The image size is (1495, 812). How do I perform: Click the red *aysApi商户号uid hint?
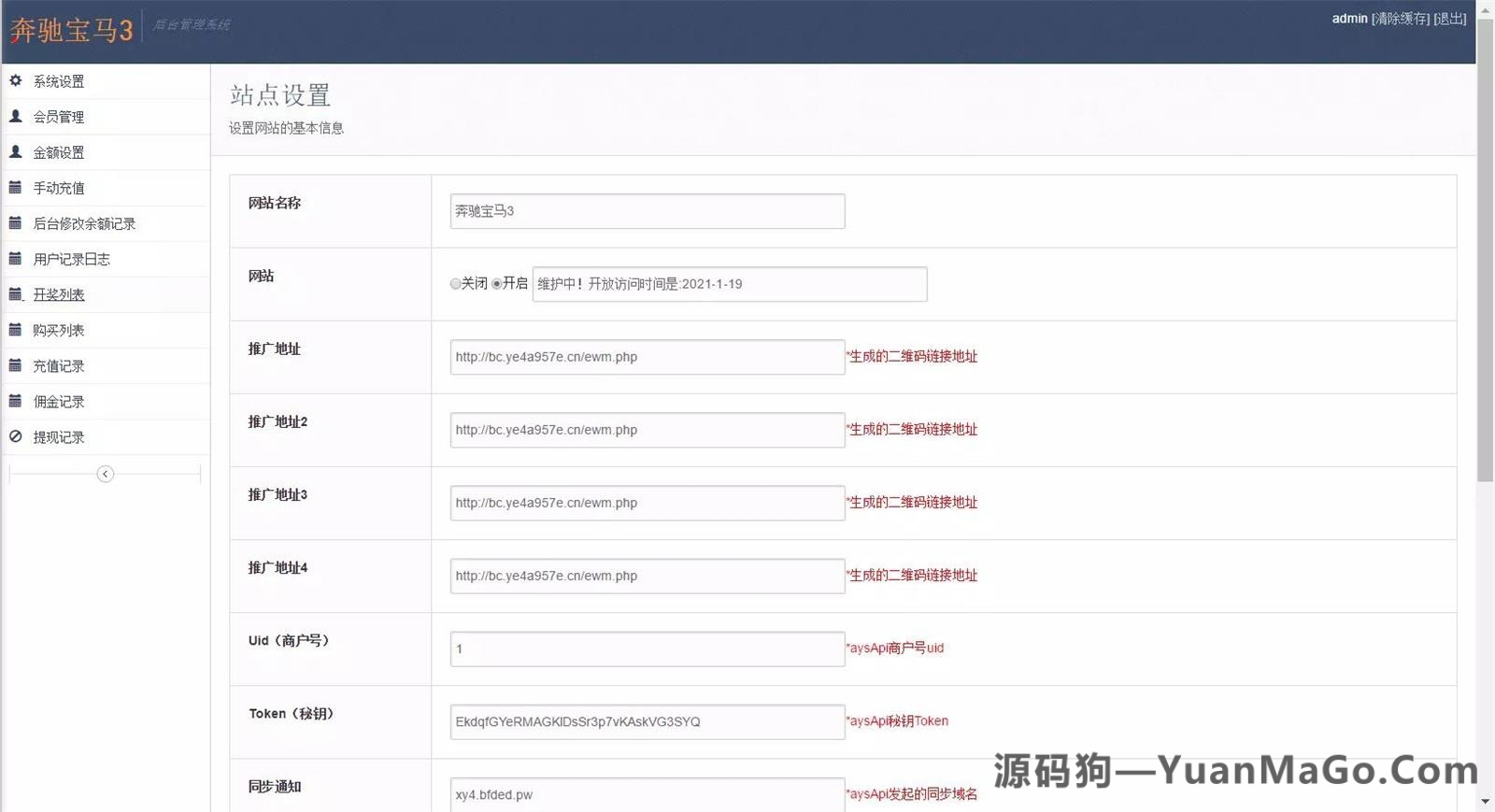pyautogui.click(x=895, y=648)
